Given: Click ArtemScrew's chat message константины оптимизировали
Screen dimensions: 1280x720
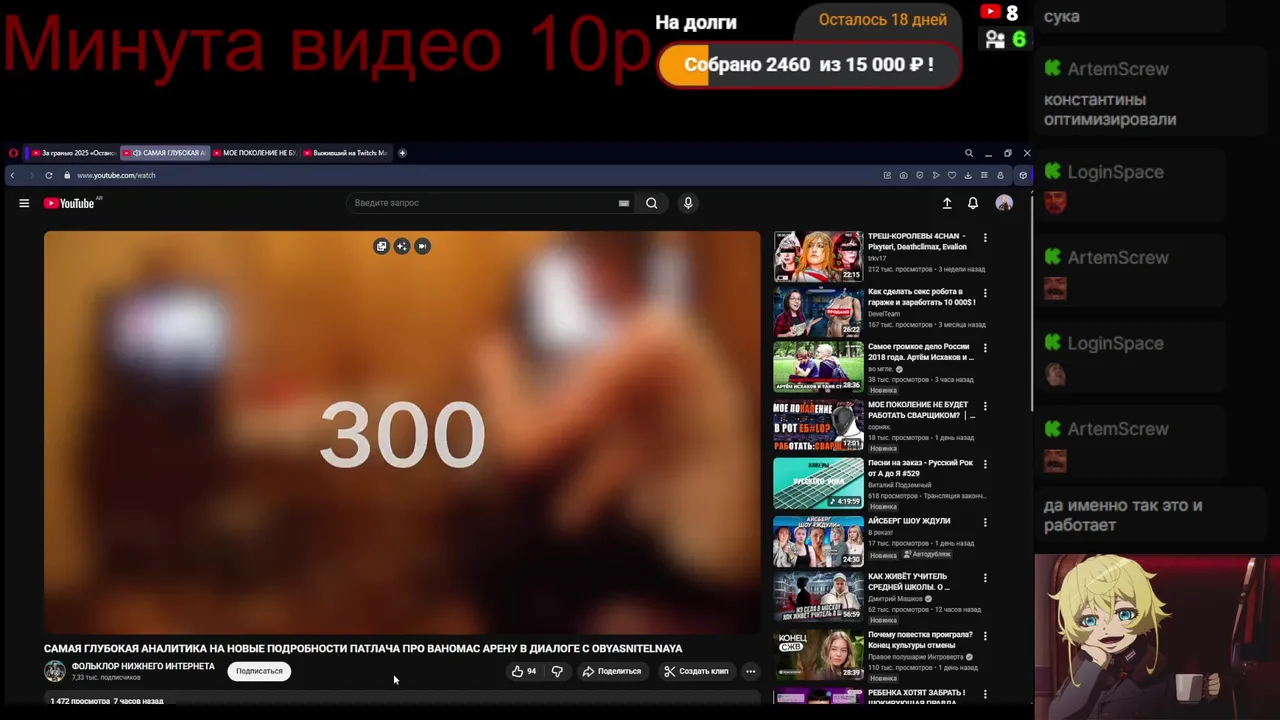Looking at the screenshot, I should pyautogui.click(x=1110, y=110).
